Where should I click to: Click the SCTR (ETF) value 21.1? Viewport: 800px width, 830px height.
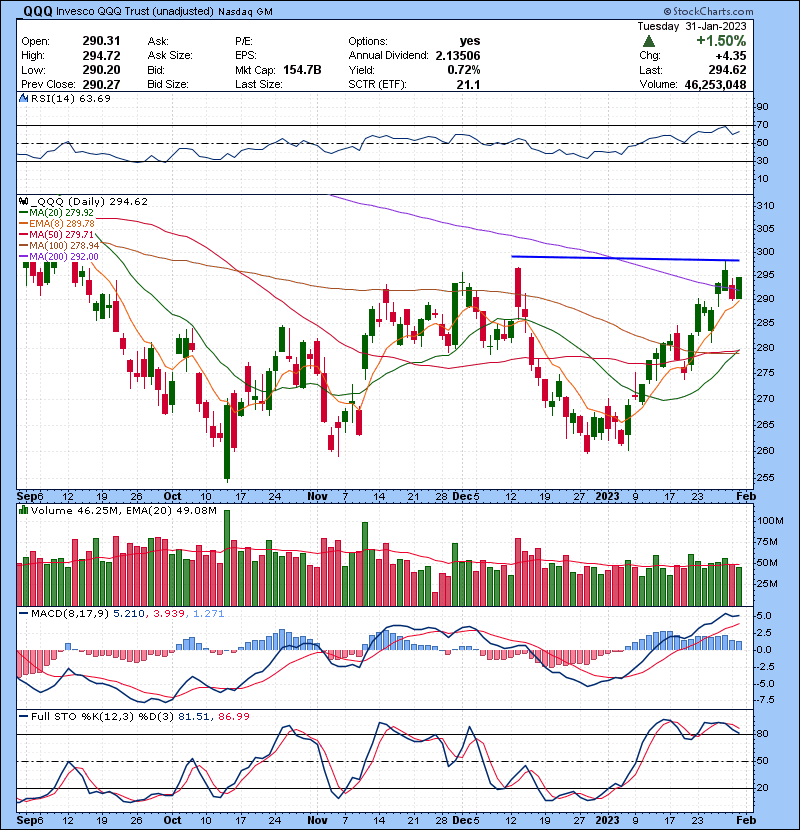[469, 84]
